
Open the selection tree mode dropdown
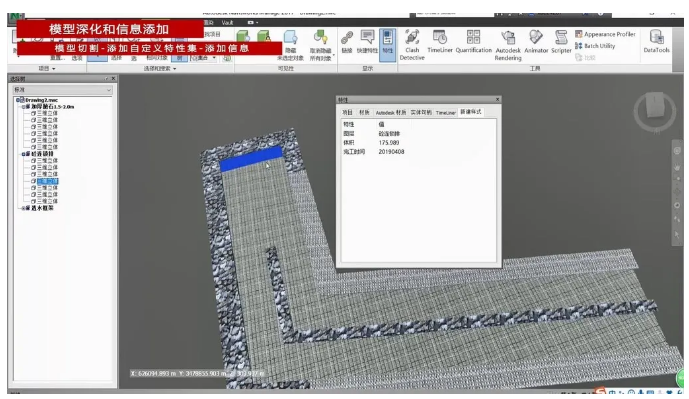coord(62,90)
